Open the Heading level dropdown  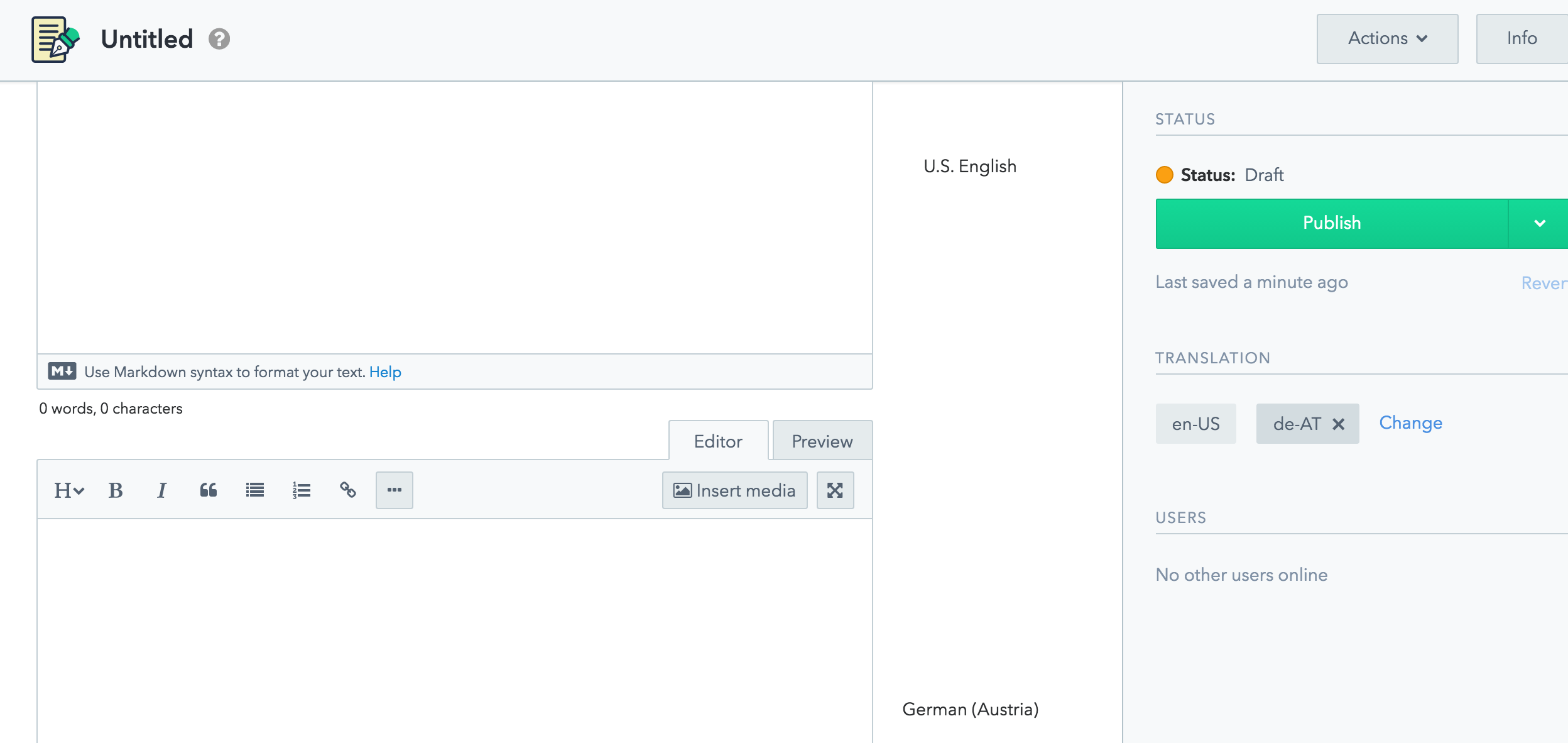click(68, 490)
